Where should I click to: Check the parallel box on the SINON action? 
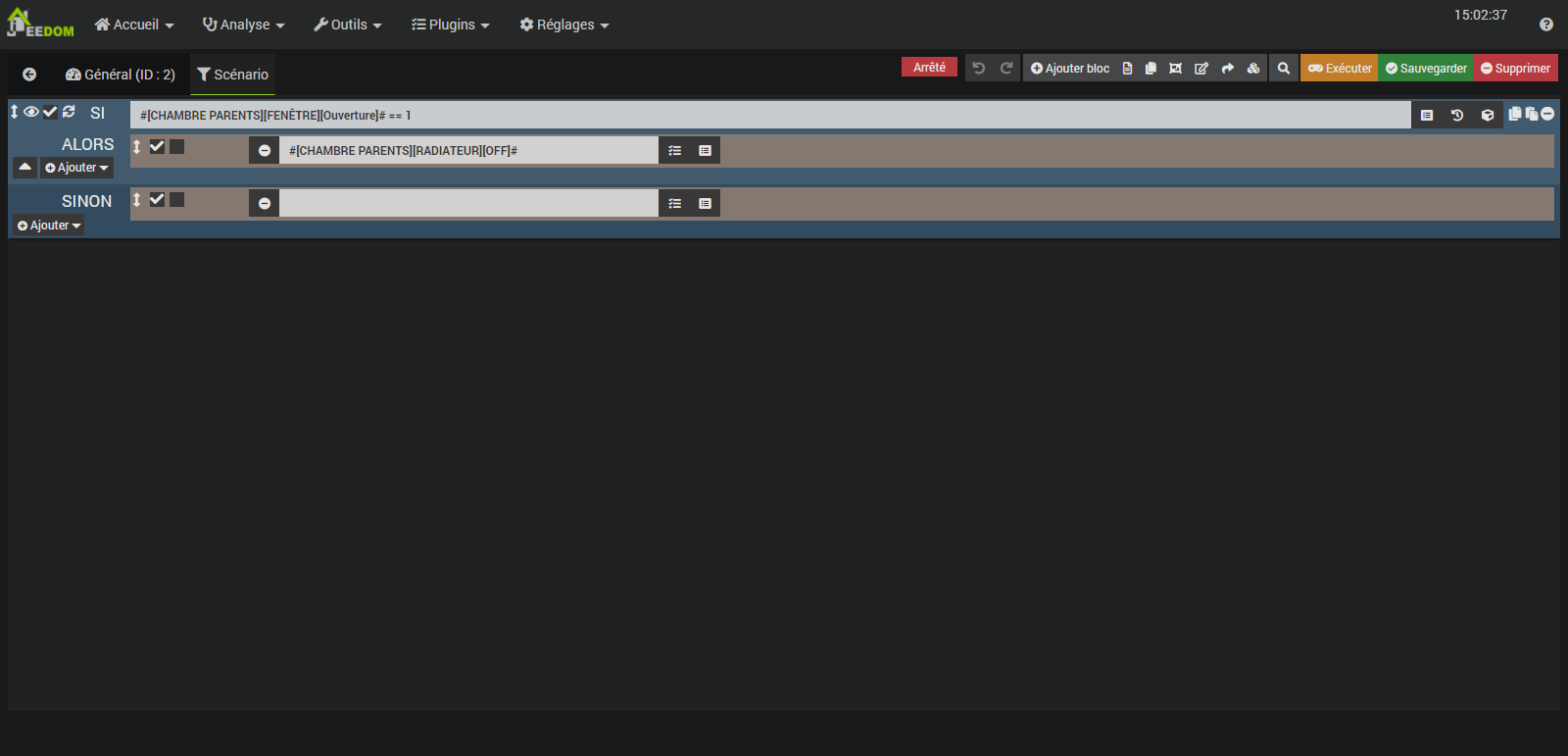(177, 199)
